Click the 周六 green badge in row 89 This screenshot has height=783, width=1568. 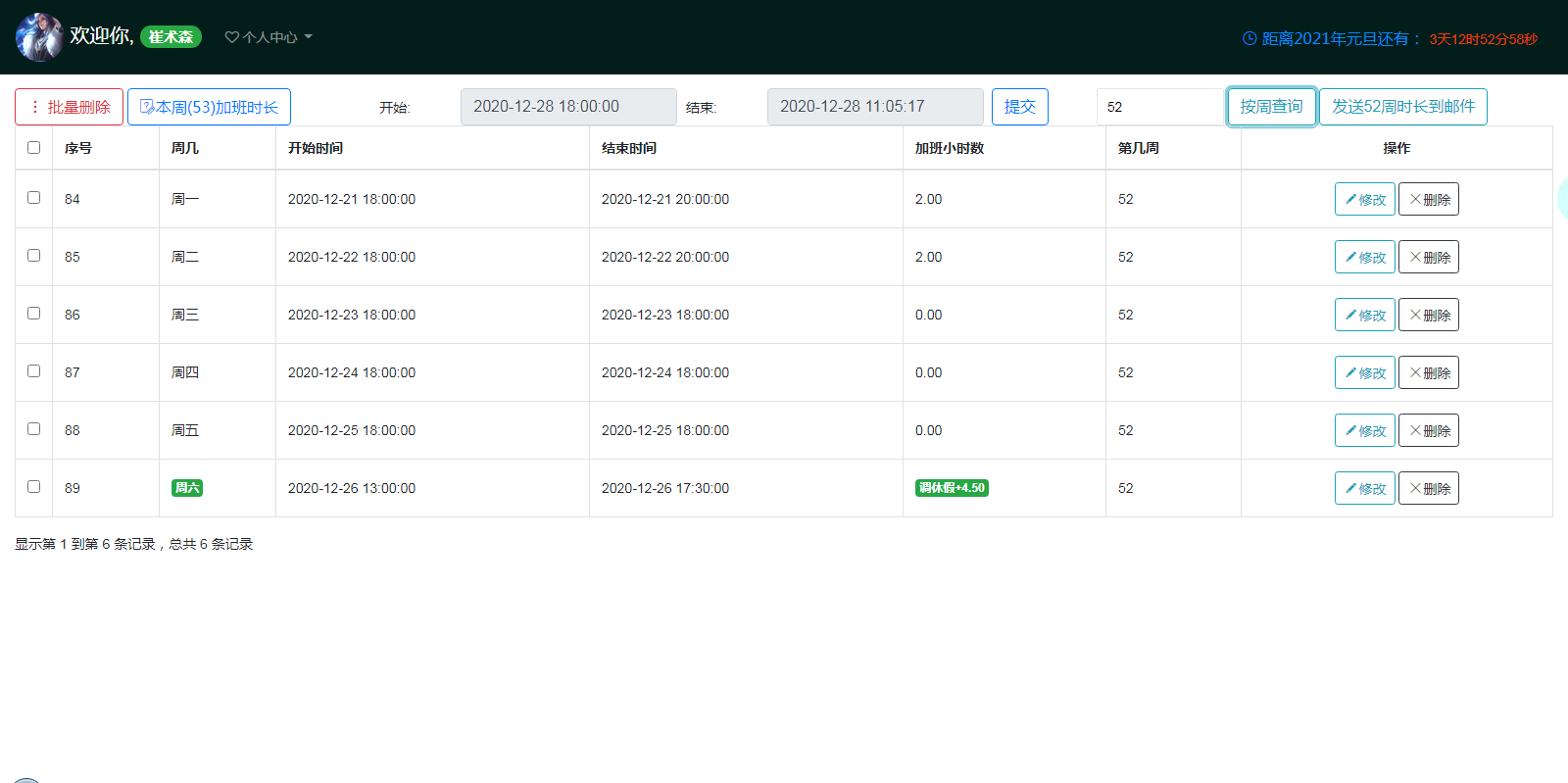point(187,488)
